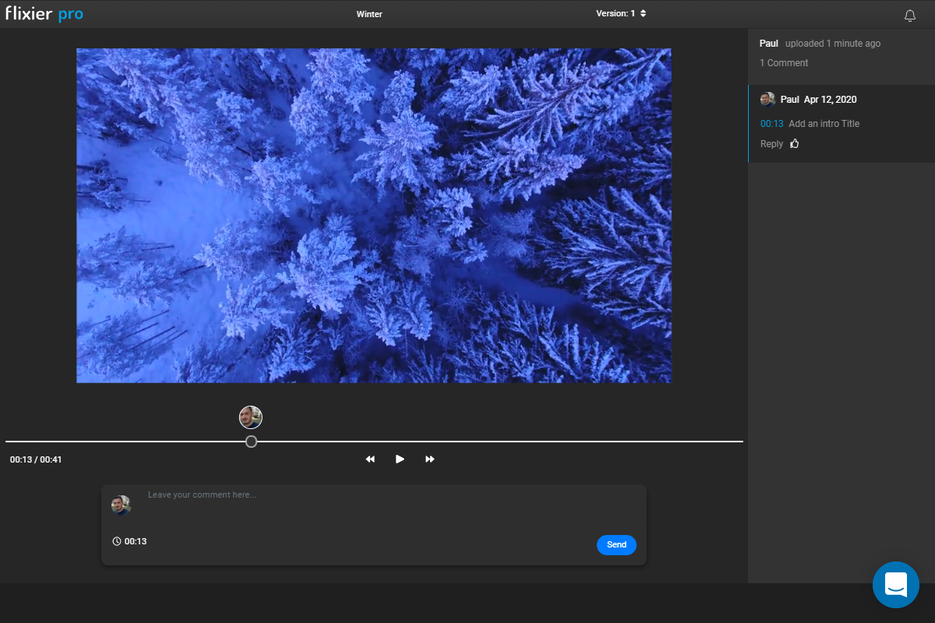Toggle the comment marker avatar on the timeline
This screenshot has width=935, height=623.
(250, 417)
